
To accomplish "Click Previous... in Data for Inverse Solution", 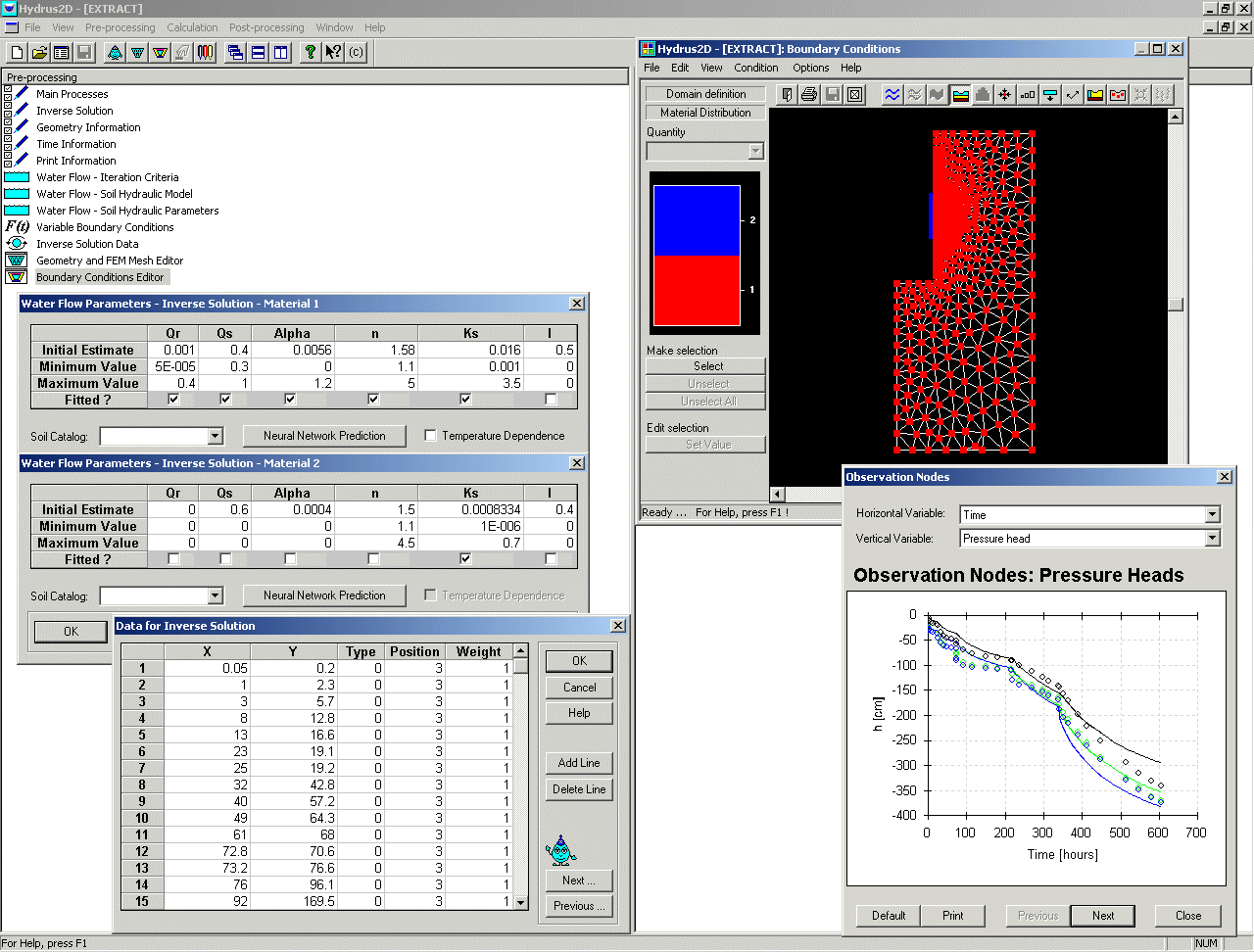I will 579,906.
